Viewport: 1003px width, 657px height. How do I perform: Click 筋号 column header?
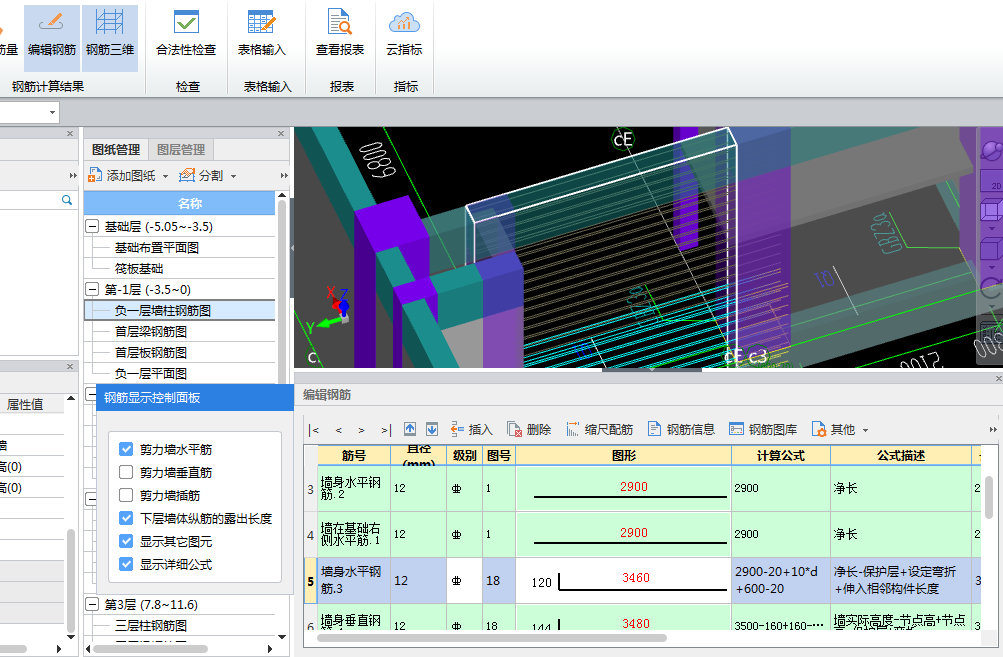point(354,455)
